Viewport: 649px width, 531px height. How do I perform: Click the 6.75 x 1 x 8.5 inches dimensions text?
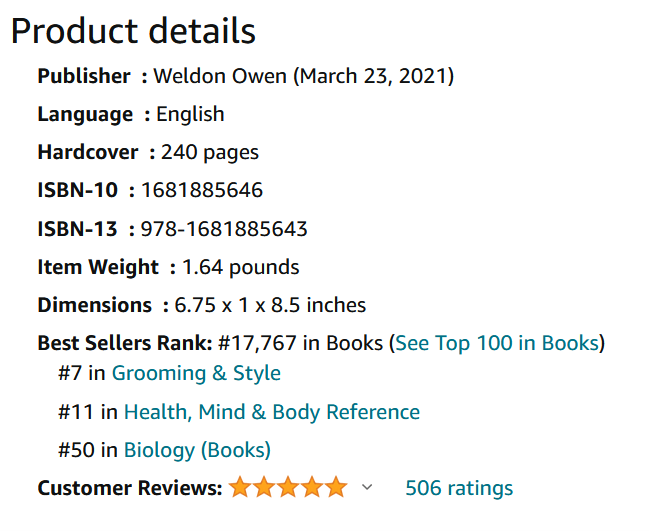270,305
